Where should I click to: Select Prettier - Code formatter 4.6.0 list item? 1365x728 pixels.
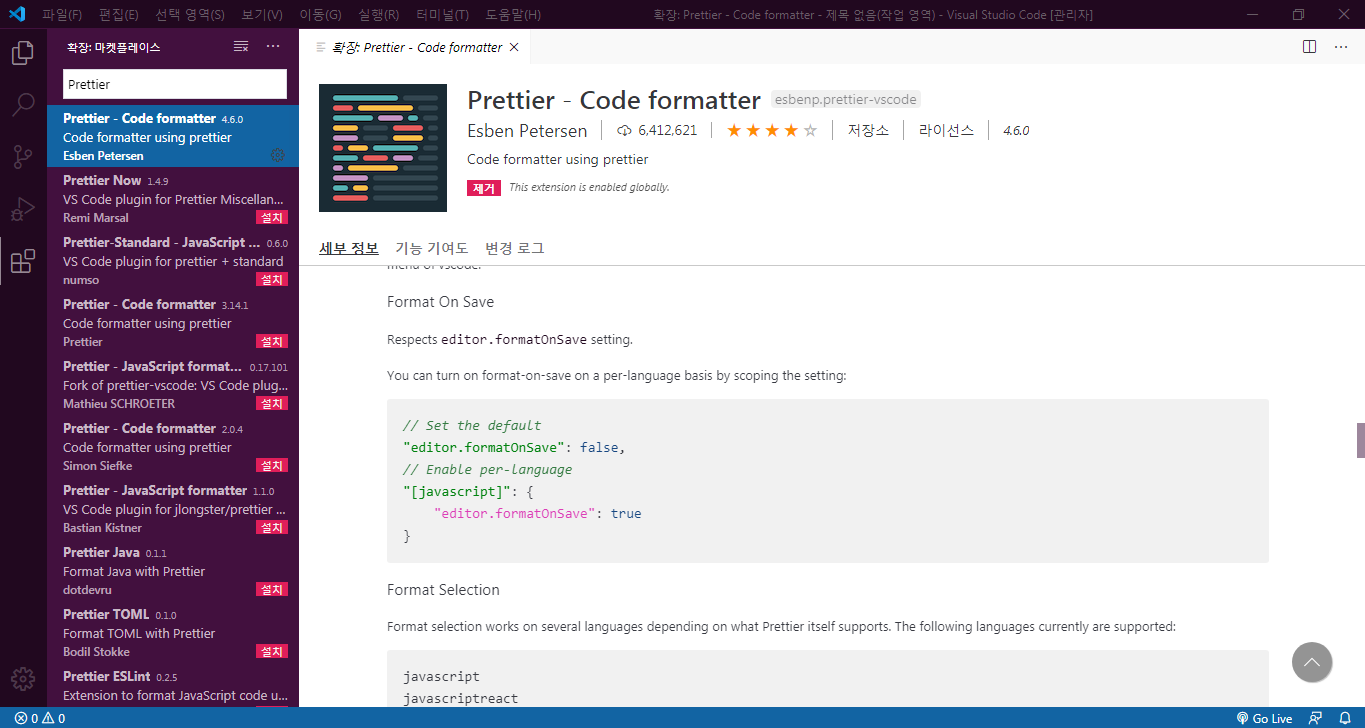pos(172,136)
